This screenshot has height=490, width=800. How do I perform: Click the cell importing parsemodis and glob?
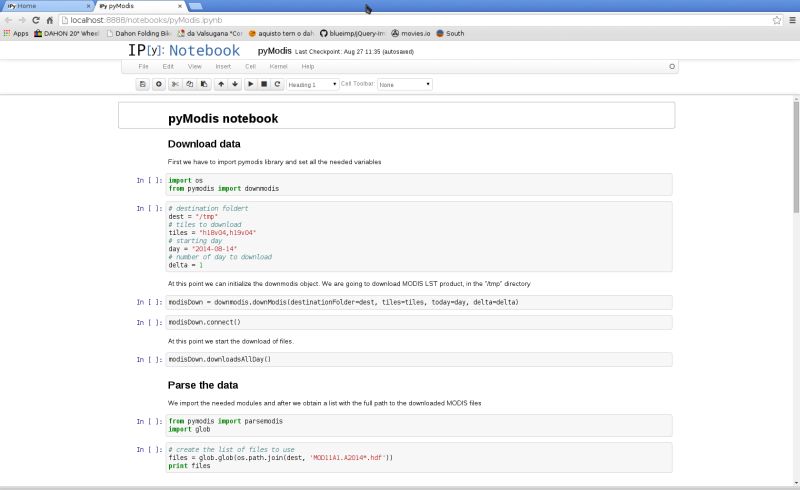pos(419,425)
